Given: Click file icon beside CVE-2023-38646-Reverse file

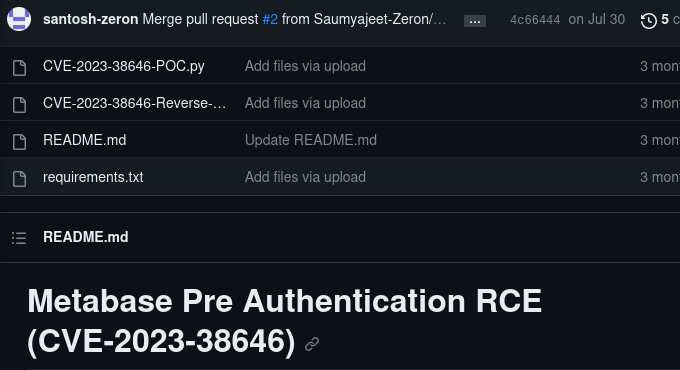Looking at the screenshot, I should pyautogui.click(x=19, y=105).
